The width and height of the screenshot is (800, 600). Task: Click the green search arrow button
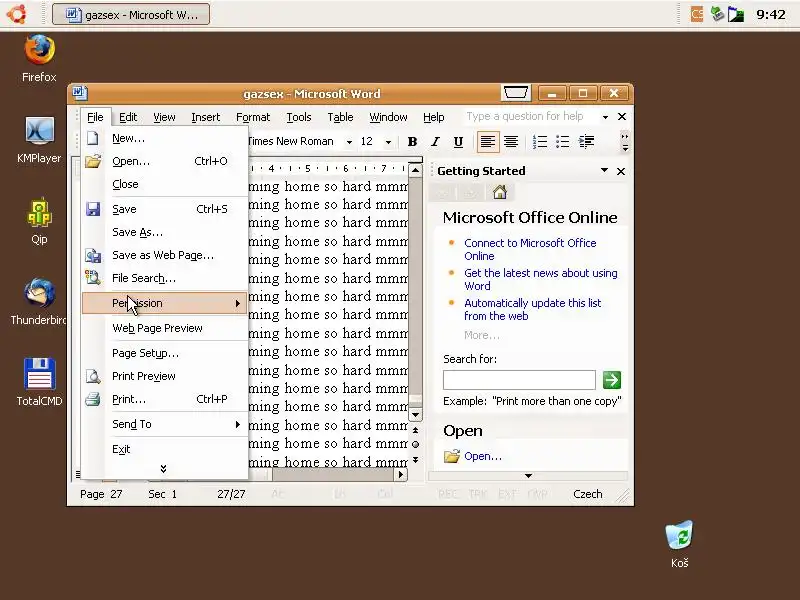pyautogui.click(x=612, y=380)
